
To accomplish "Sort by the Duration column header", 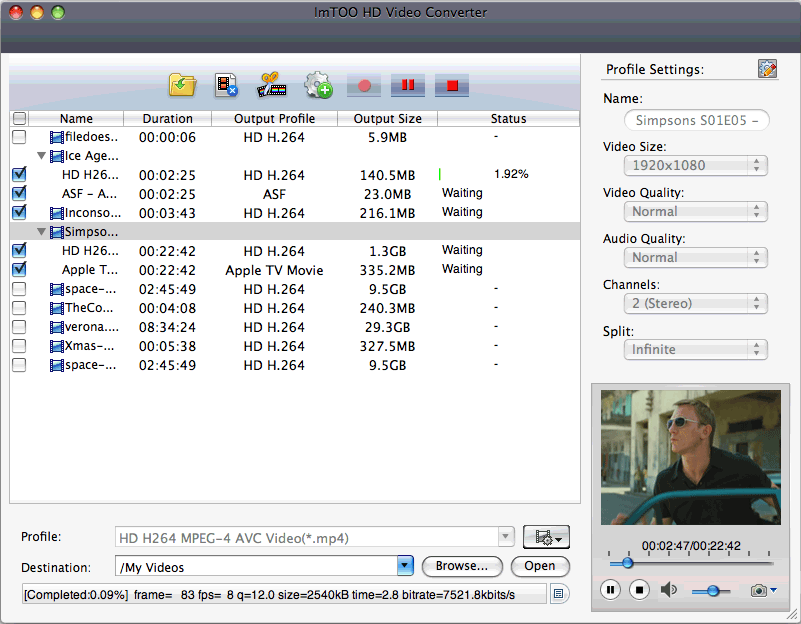I will click(168, 118).
